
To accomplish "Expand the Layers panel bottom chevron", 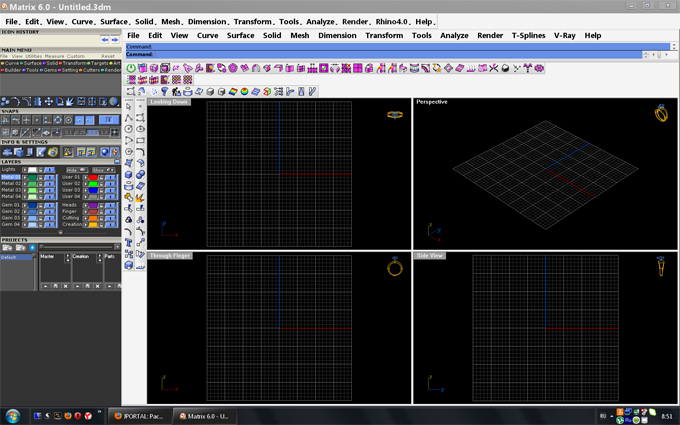I will pos(60,232).
